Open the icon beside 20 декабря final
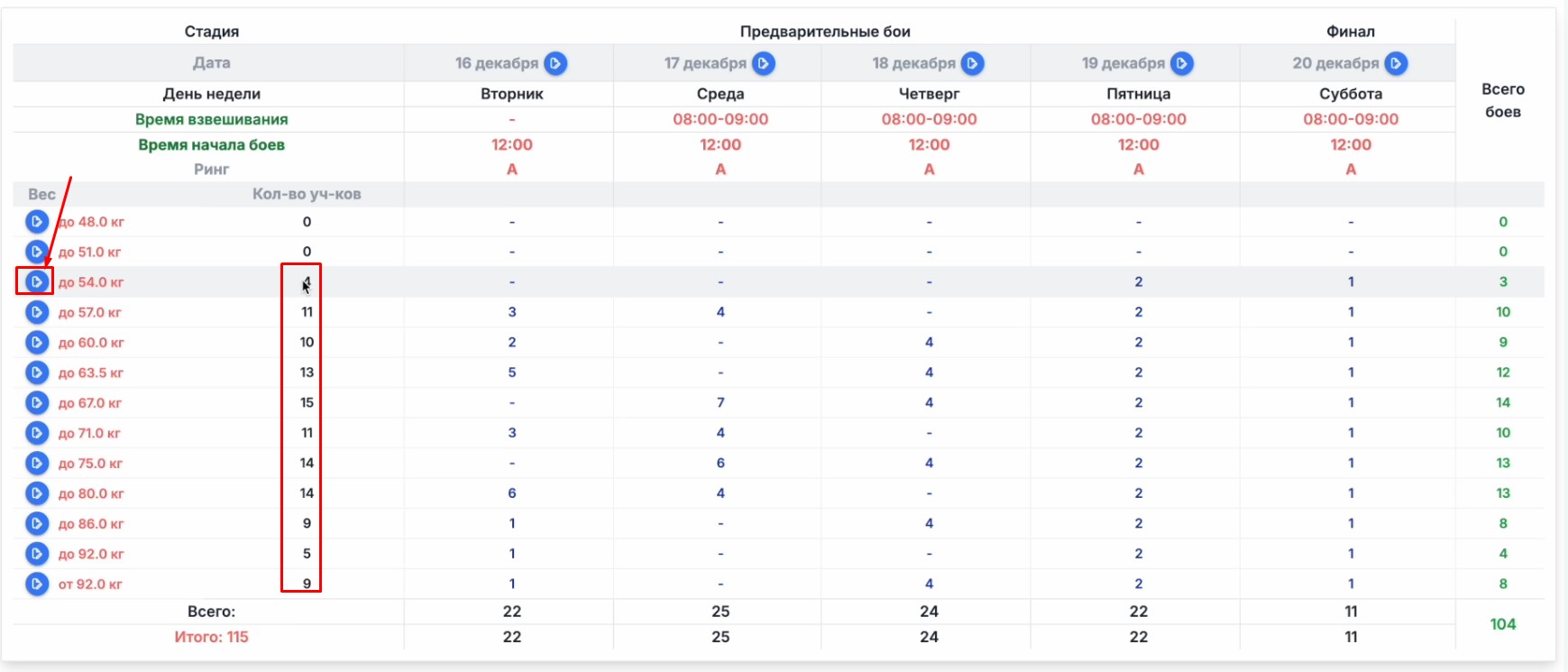Image resolution: width=1568 pixels, height=672 pixels. pos(1396,63)
